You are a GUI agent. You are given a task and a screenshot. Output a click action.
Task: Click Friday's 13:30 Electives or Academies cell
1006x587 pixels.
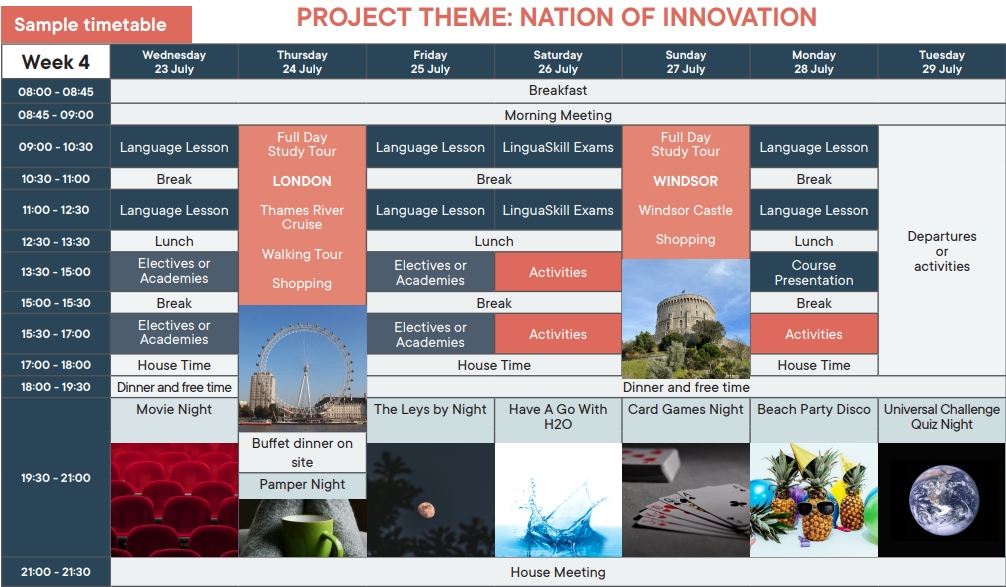tap(430, 272)
